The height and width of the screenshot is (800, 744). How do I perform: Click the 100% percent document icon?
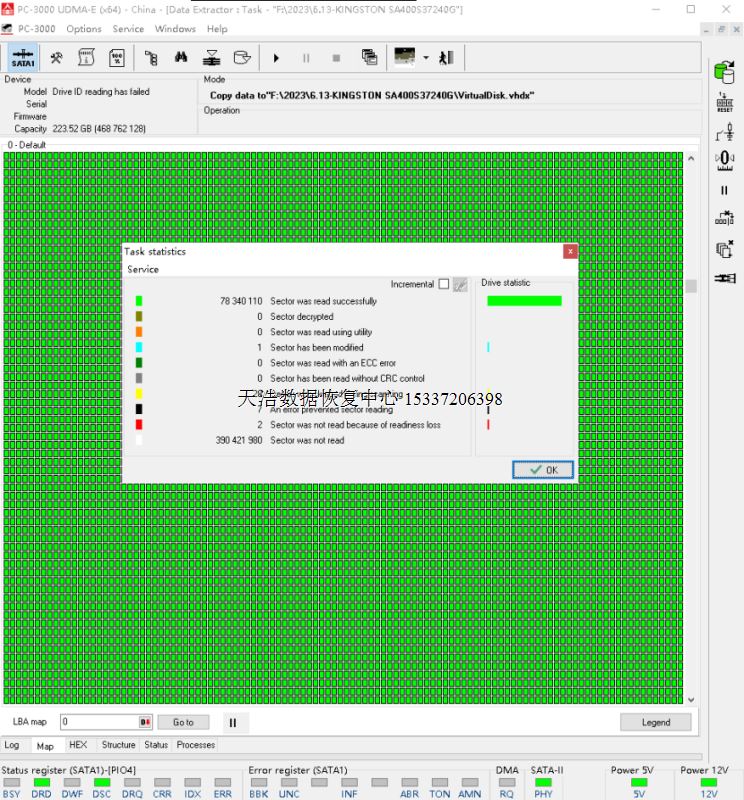116,57
